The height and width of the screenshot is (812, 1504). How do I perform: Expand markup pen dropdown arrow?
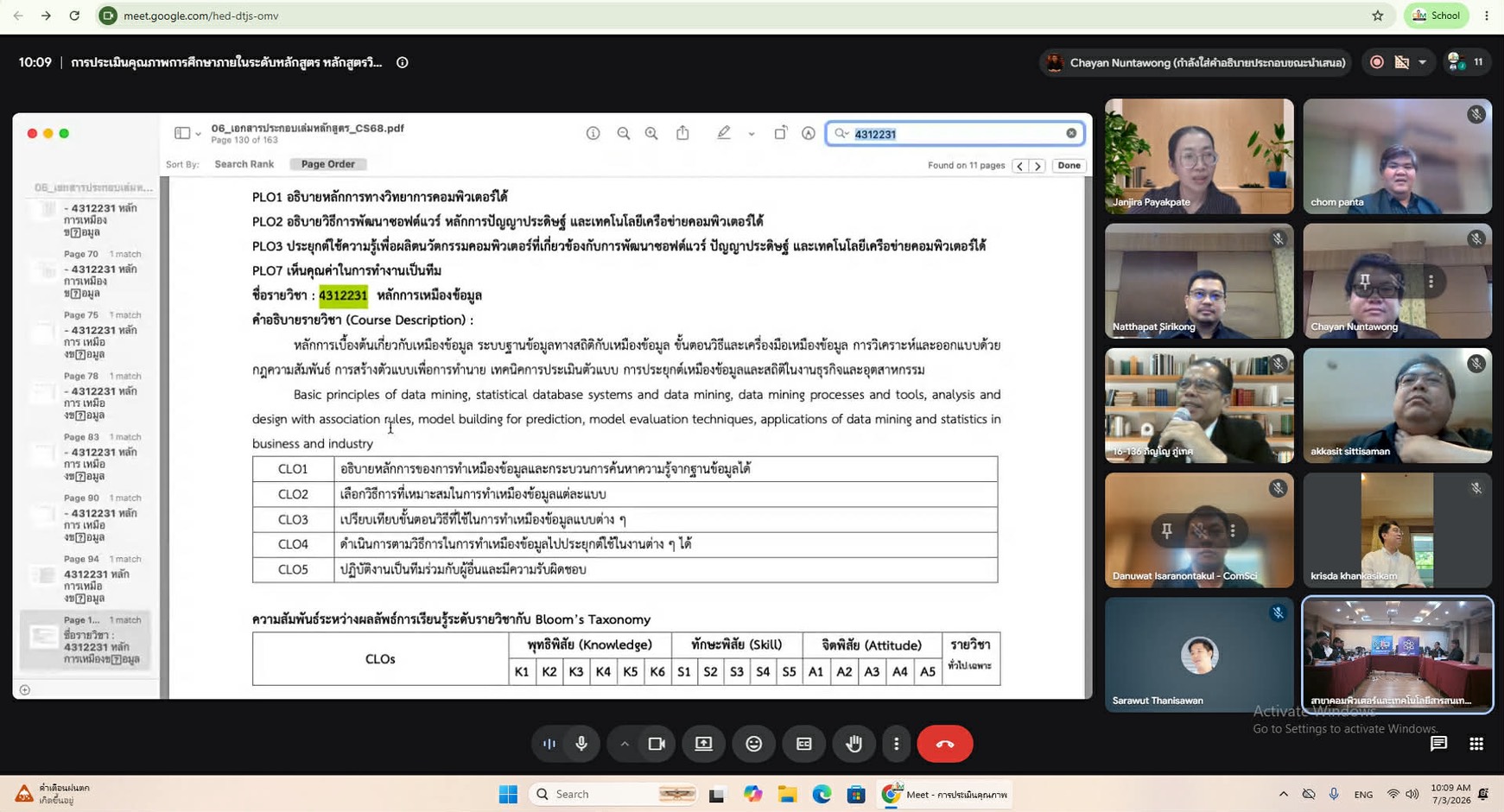pos(752,134)
